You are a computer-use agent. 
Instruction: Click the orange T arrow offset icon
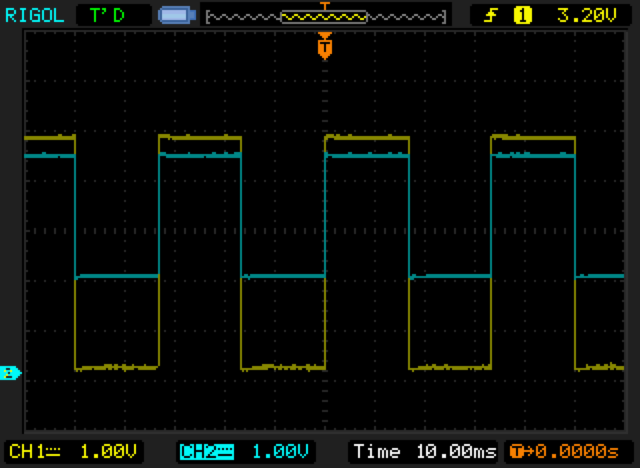point(522,452)
